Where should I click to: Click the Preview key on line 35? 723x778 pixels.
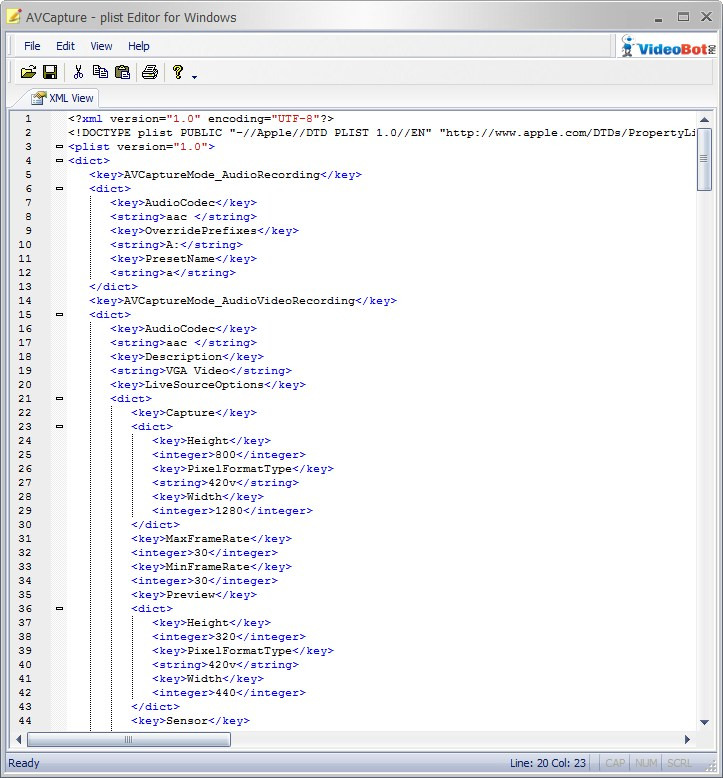(191, 594)
